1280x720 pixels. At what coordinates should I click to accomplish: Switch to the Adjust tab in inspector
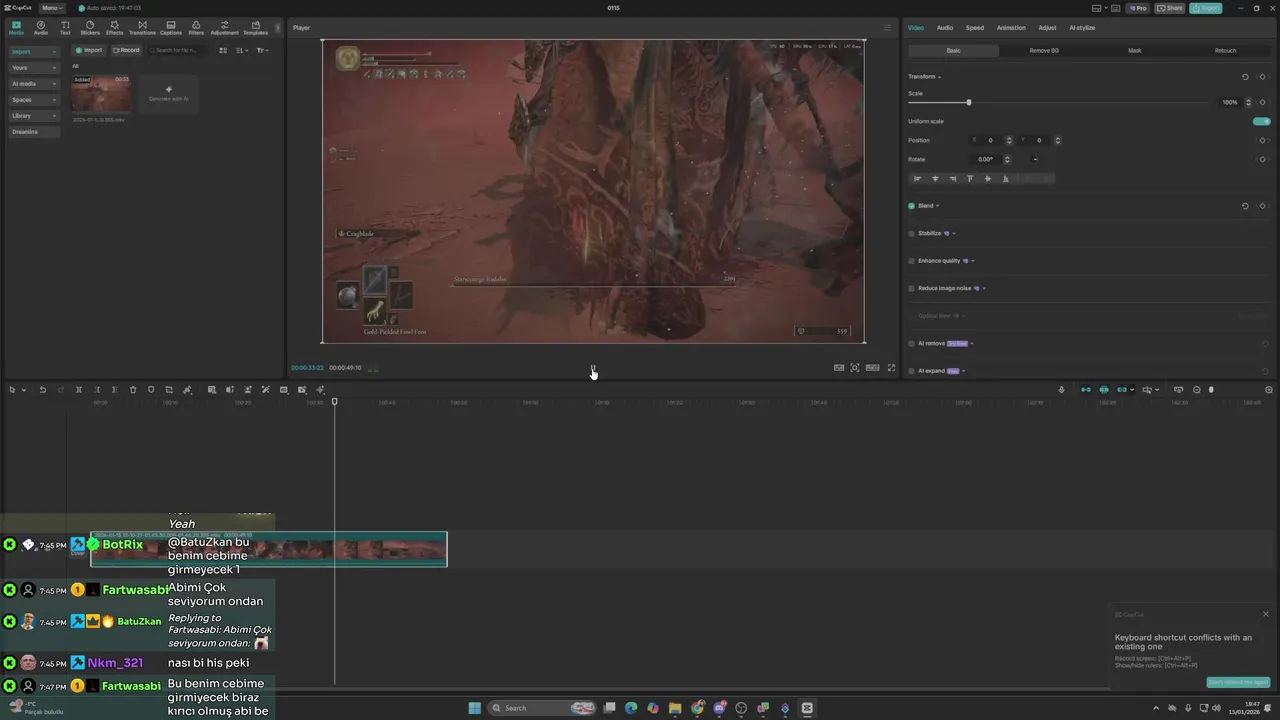pyautogui.click(x=1047, y=28)
